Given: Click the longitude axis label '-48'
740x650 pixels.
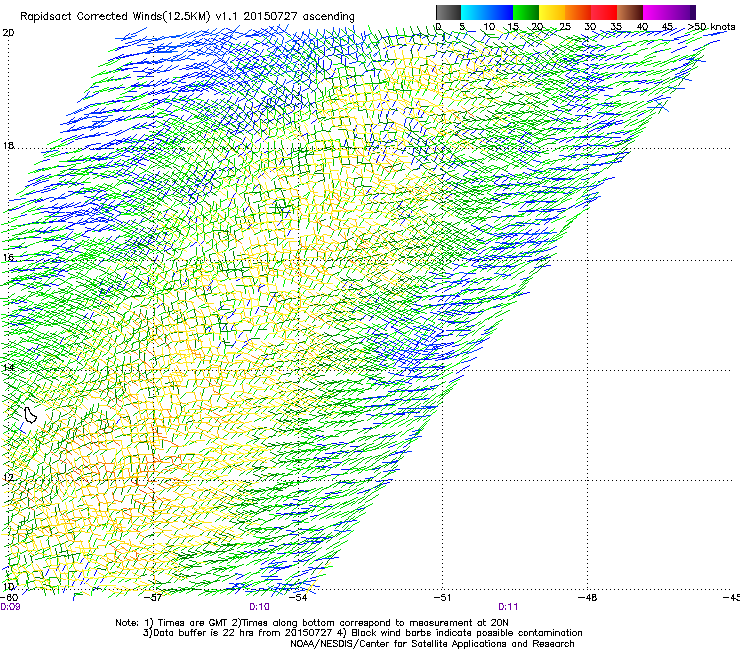Looking at the screenshot, I should (588, 598).
